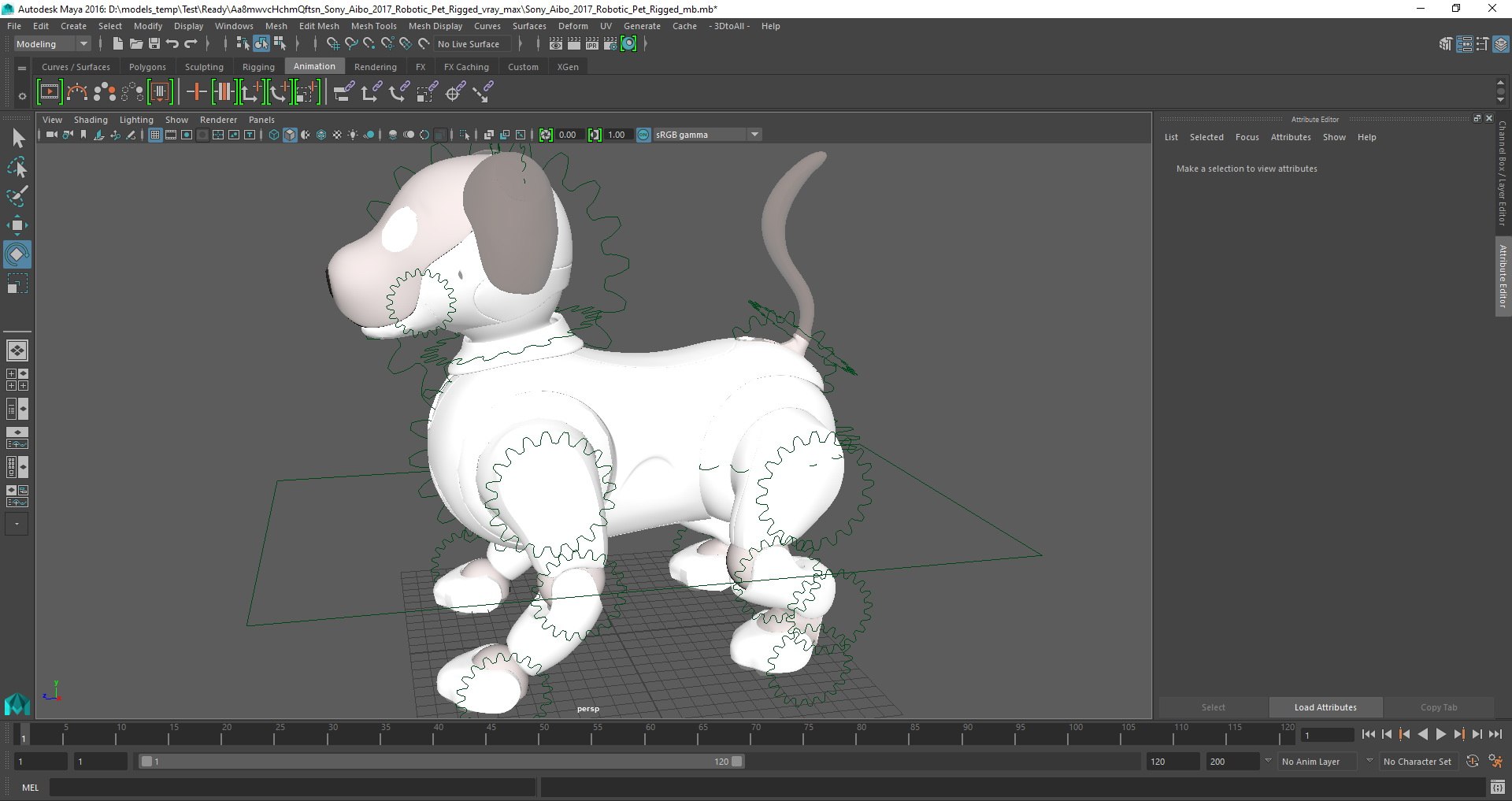Open the Script Editor icon
The width and height of the screenshot is (1512, 801).
(x=1497, y=787)
